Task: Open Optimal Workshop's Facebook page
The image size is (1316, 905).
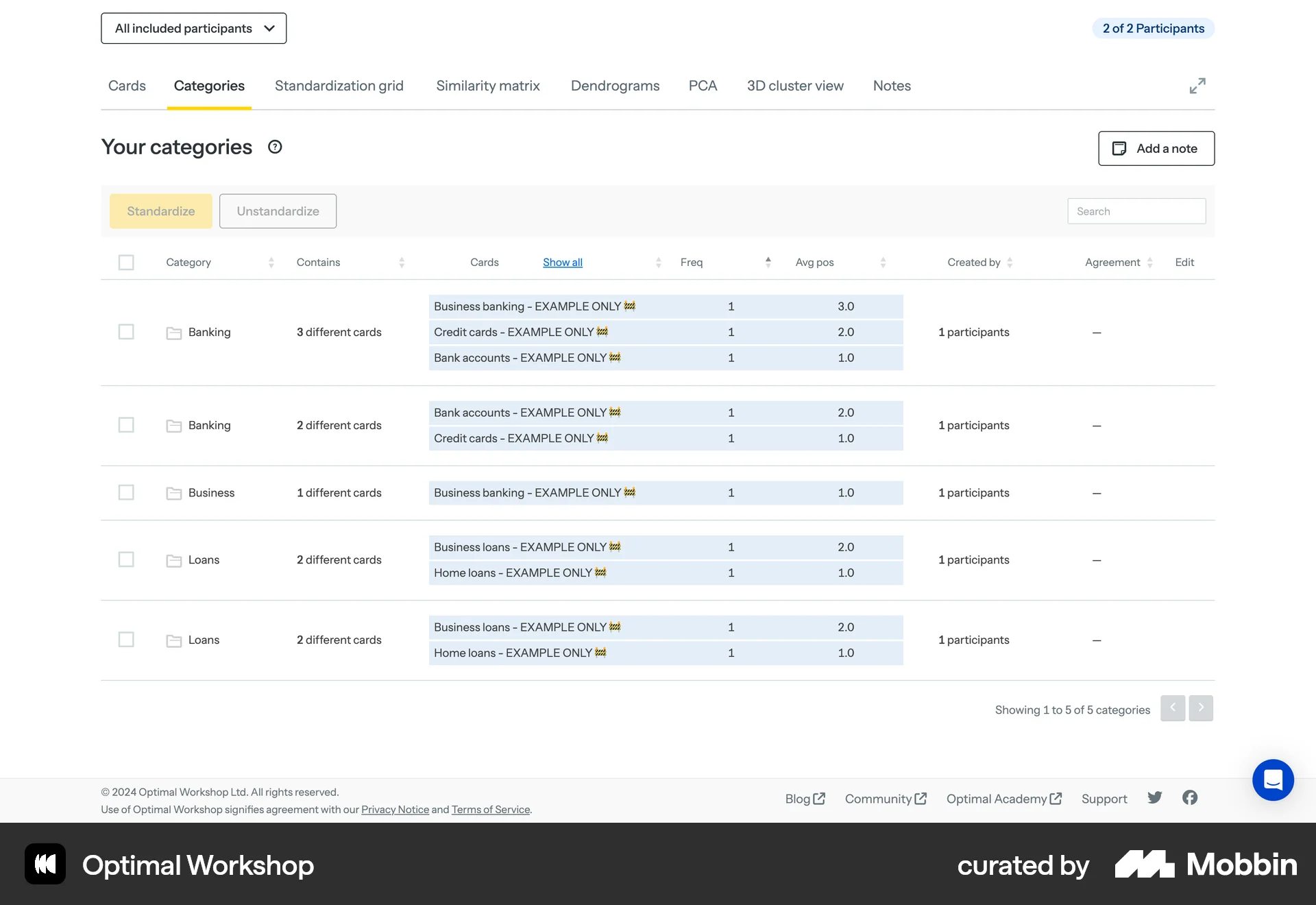Action: click(x=1189, y=797)
